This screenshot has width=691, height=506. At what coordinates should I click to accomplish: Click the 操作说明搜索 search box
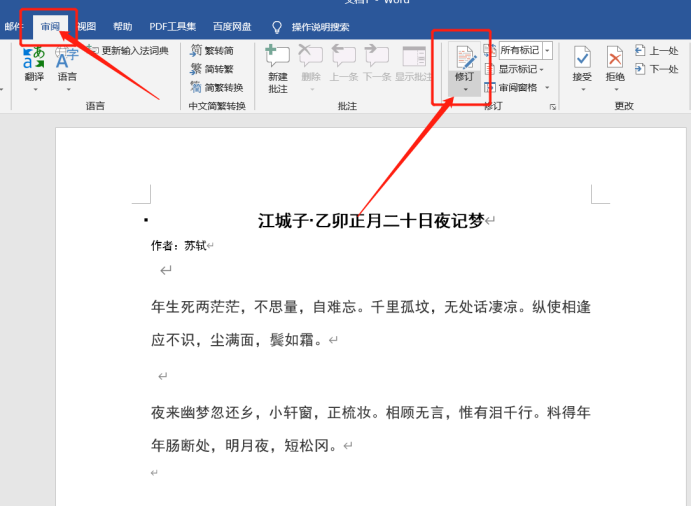point(320,27)
